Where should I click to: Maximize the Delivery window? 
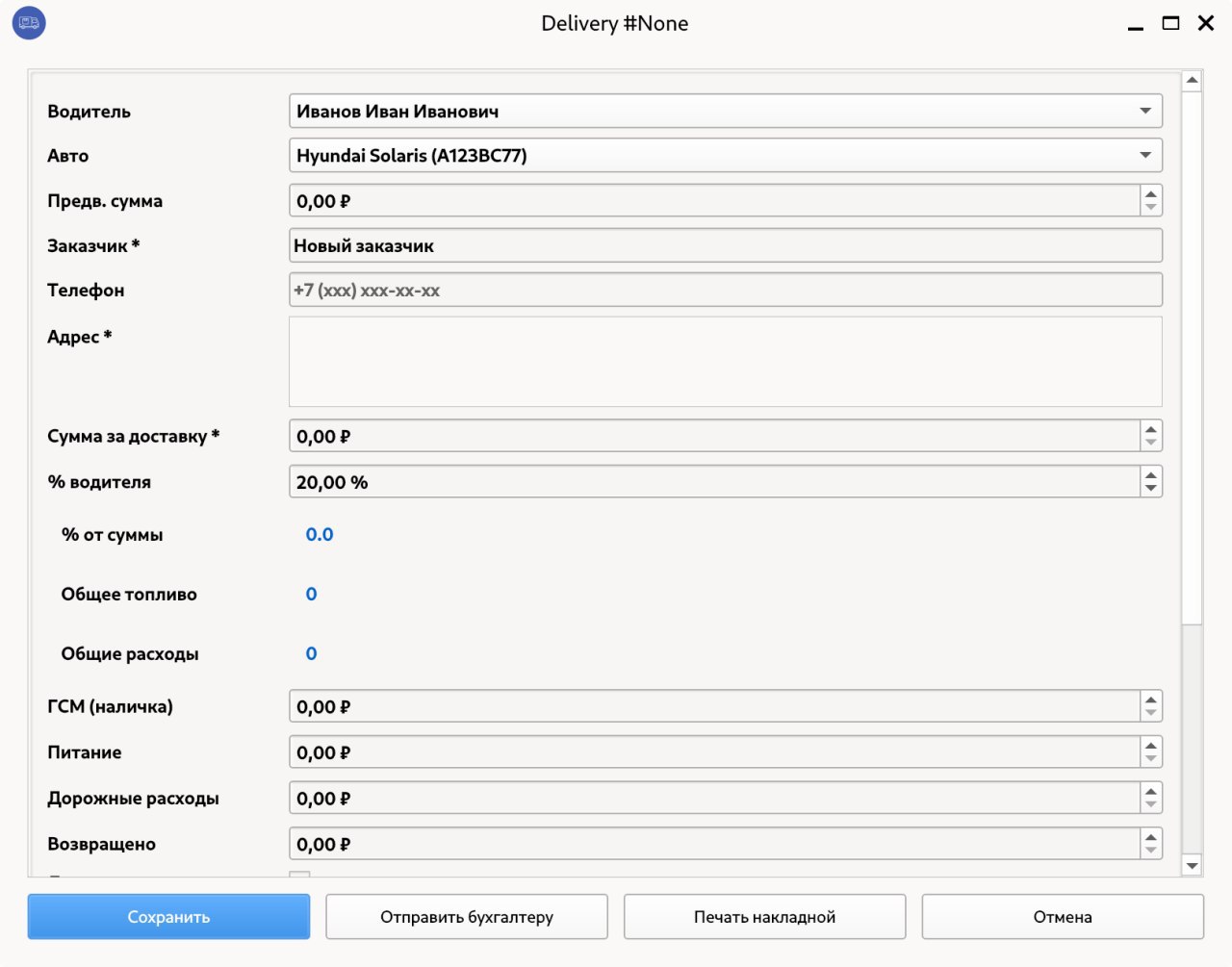1170,23
